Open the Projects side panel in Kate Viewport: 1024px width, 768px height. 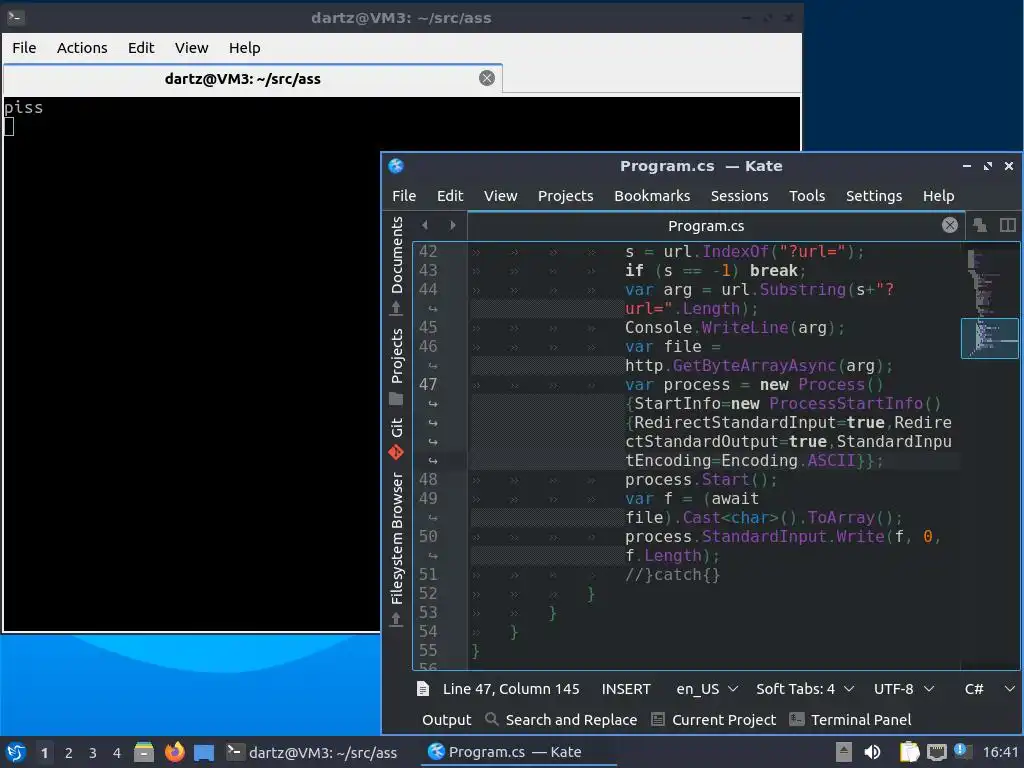tap(396, 366)
